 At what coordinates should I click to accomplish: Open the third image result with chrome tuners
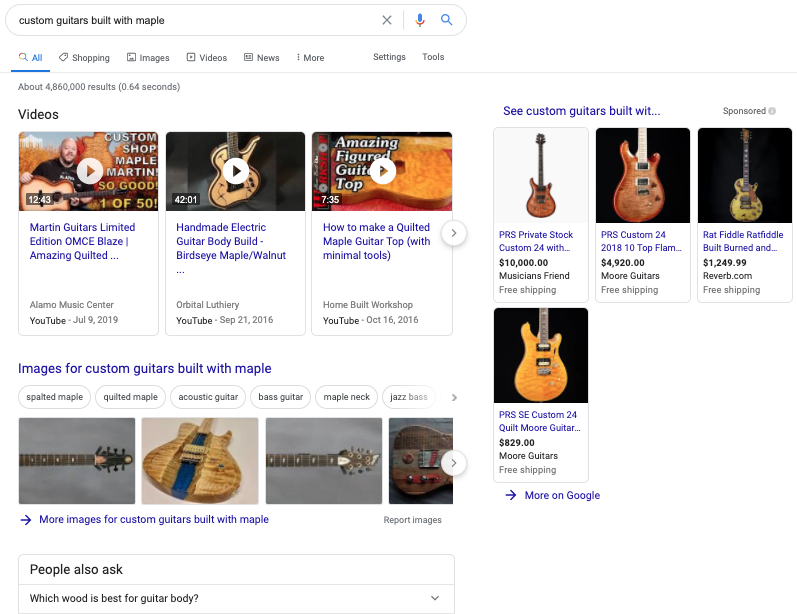point(324,461)
